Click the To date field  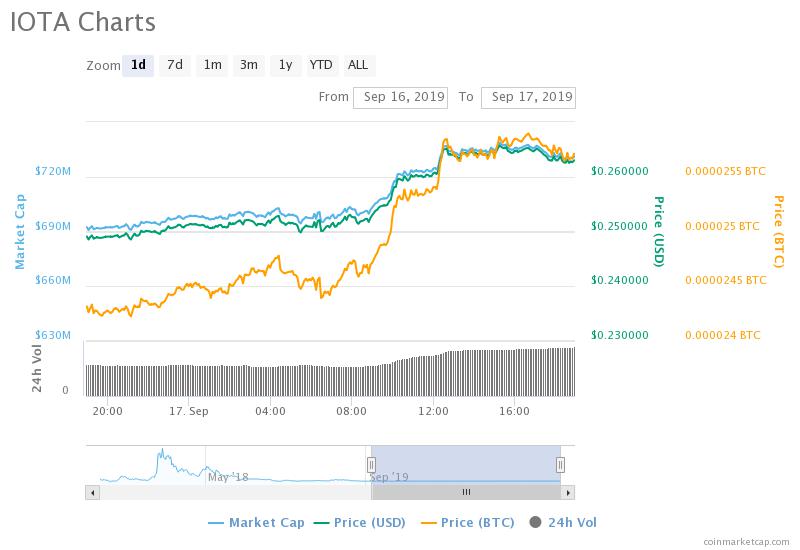tap(528, 97)
